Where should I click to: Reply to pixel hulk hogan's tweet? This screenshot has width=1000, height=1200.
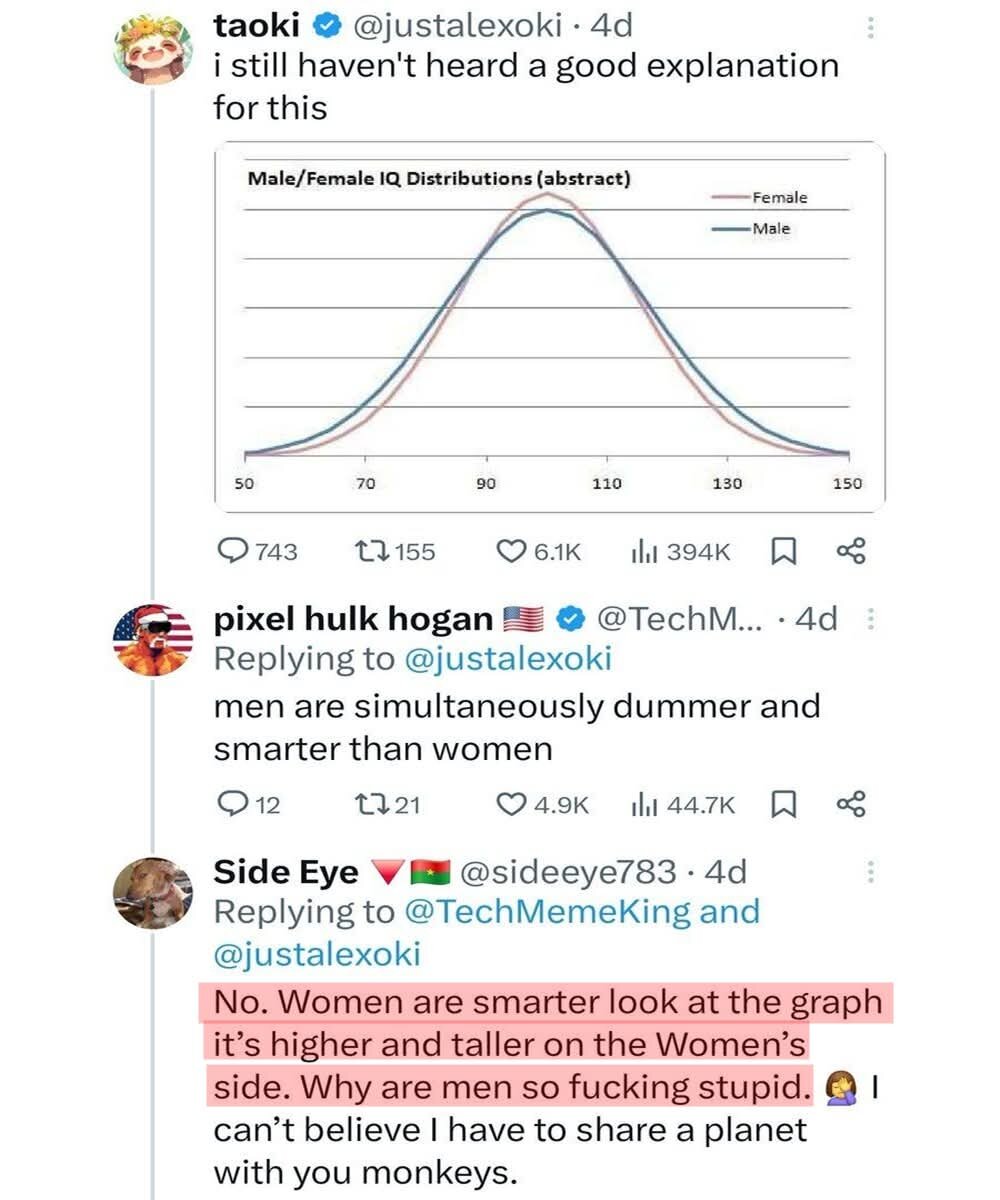click(x=232, y=804)
